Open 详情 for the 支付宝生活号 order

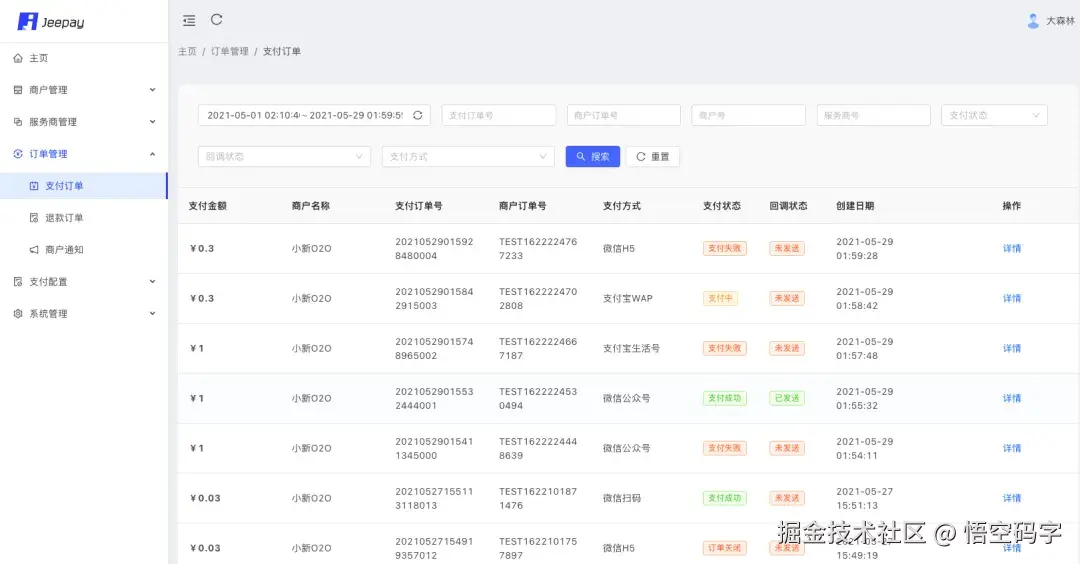point(1012,348)
